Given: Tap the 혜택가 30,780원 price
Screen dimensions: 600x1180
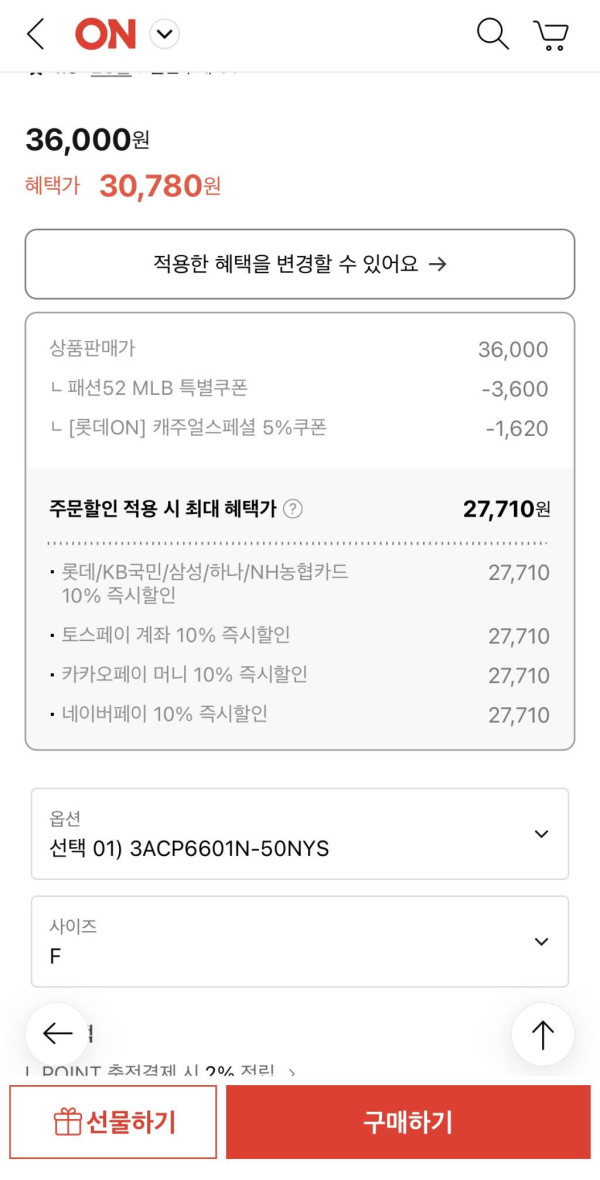Looking at the screenshot, I should [x=160, y=186].
